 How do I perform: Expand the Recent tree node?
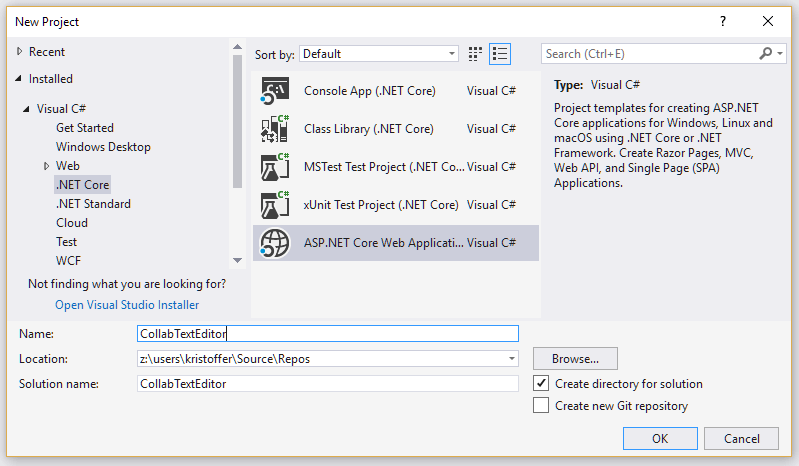[19, 51]
